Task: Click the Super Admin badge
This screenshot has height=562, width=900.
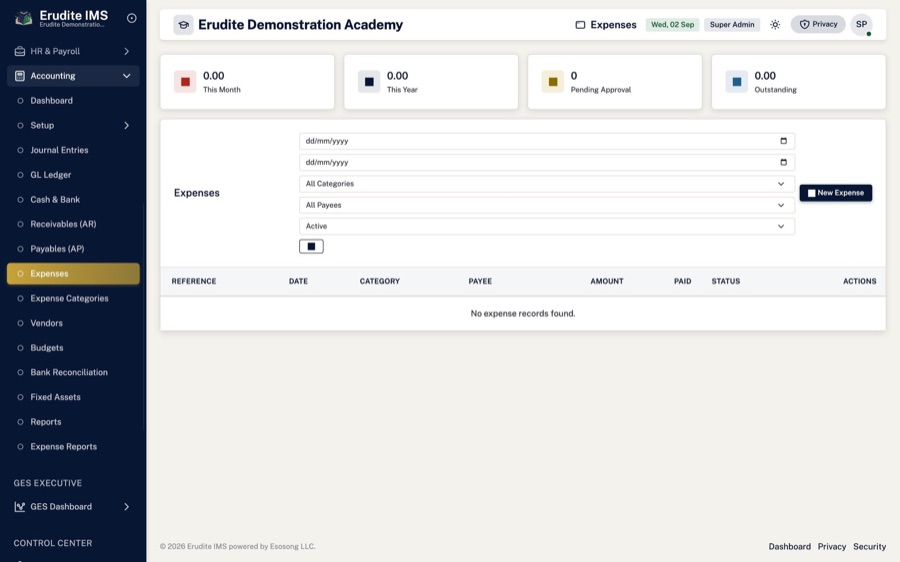Action: [x=732, y=25]
